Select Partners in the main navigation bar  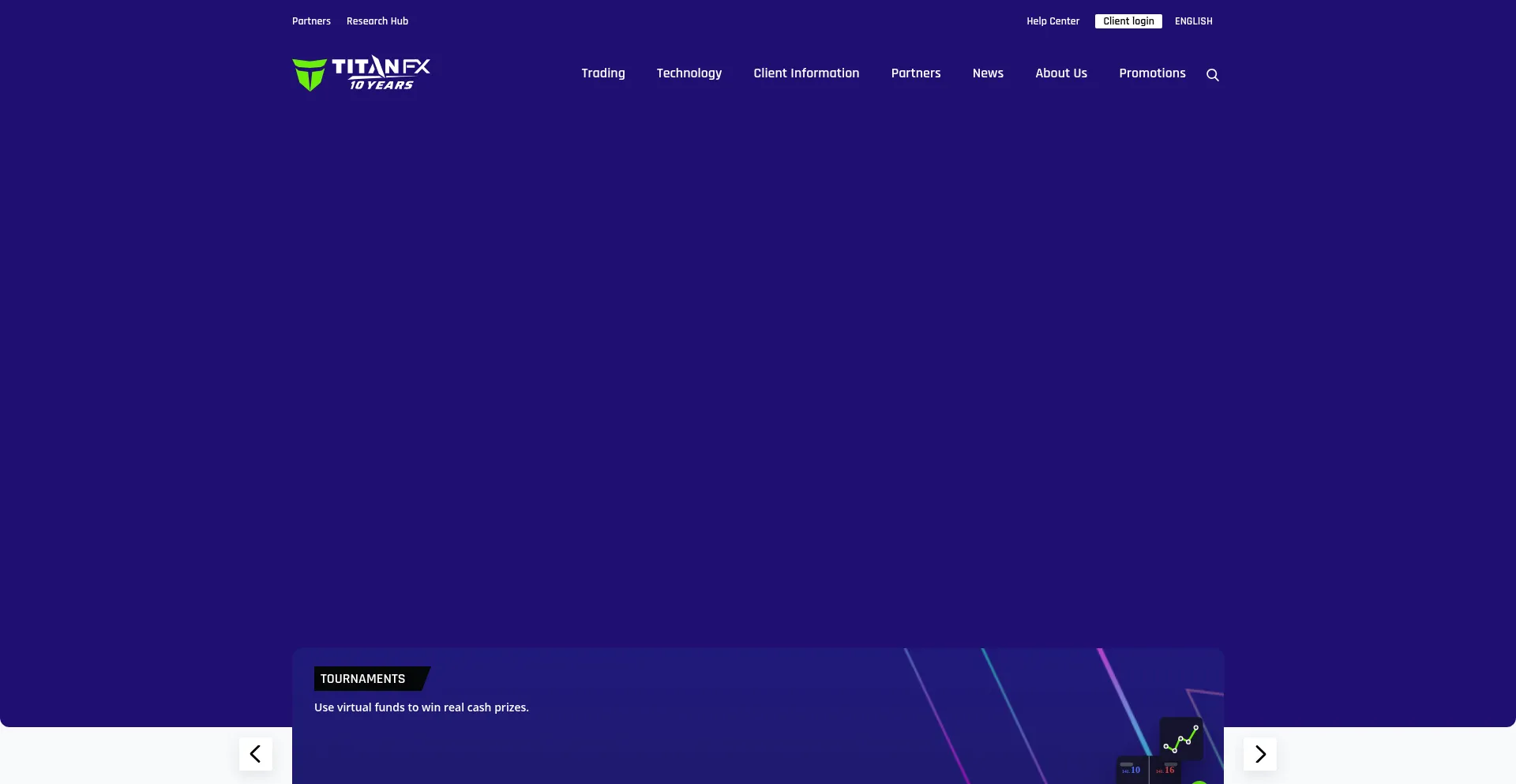pyautogui.click(x=915, y=73)
